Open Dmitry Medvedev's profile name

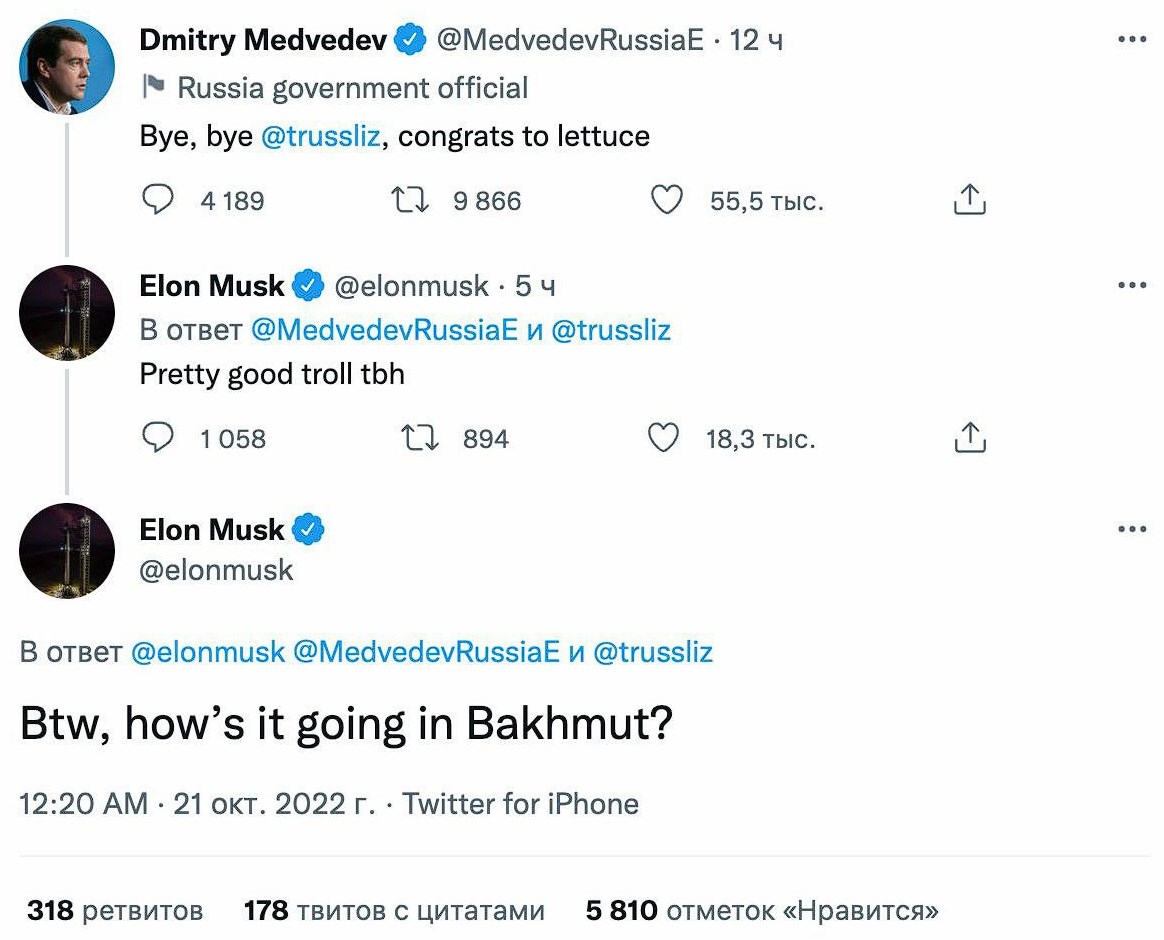264,40
